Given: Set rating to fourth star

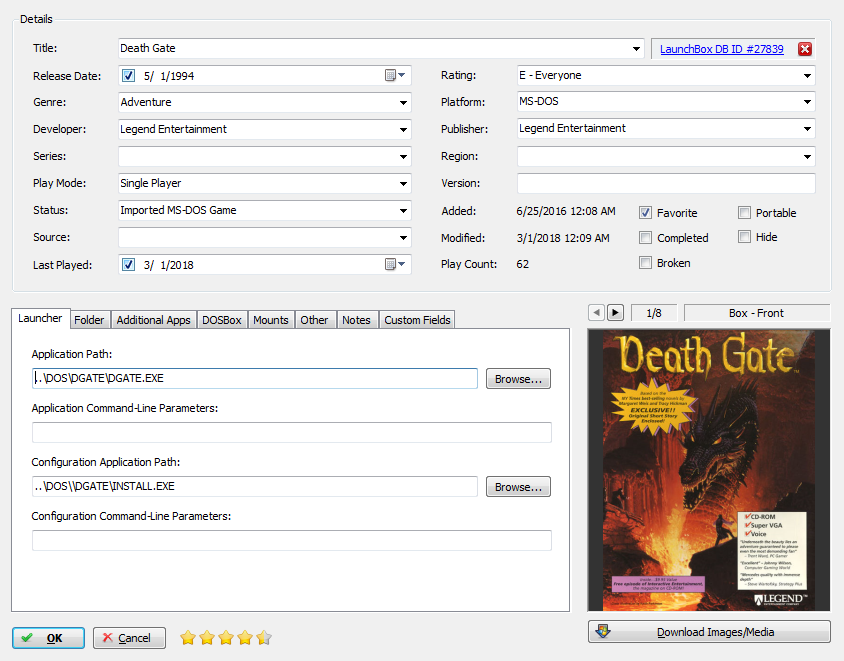Looking at the screenshot, I should pos(245,638).
